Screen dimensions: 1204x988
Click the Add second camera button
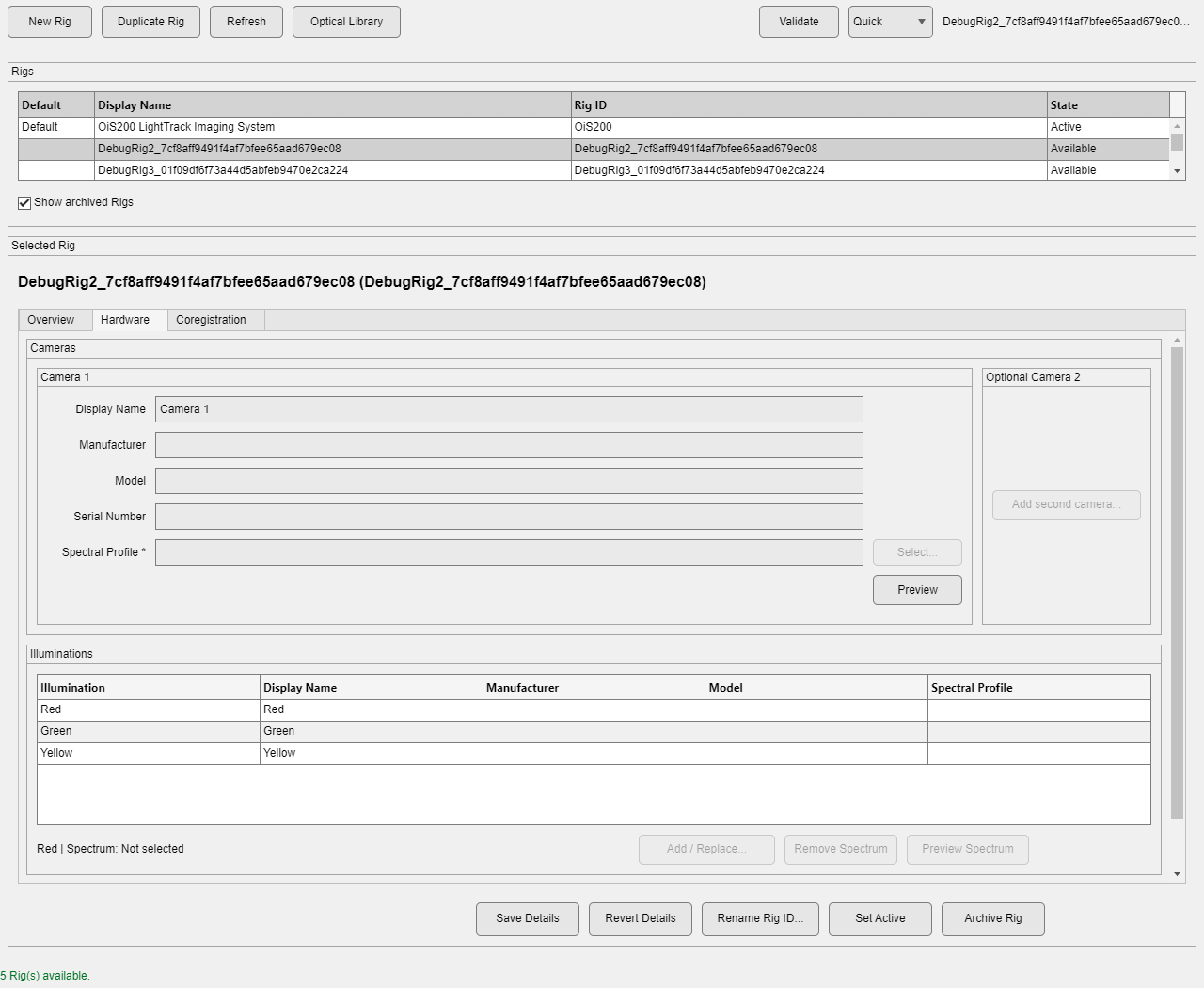tap(1067, 504)
